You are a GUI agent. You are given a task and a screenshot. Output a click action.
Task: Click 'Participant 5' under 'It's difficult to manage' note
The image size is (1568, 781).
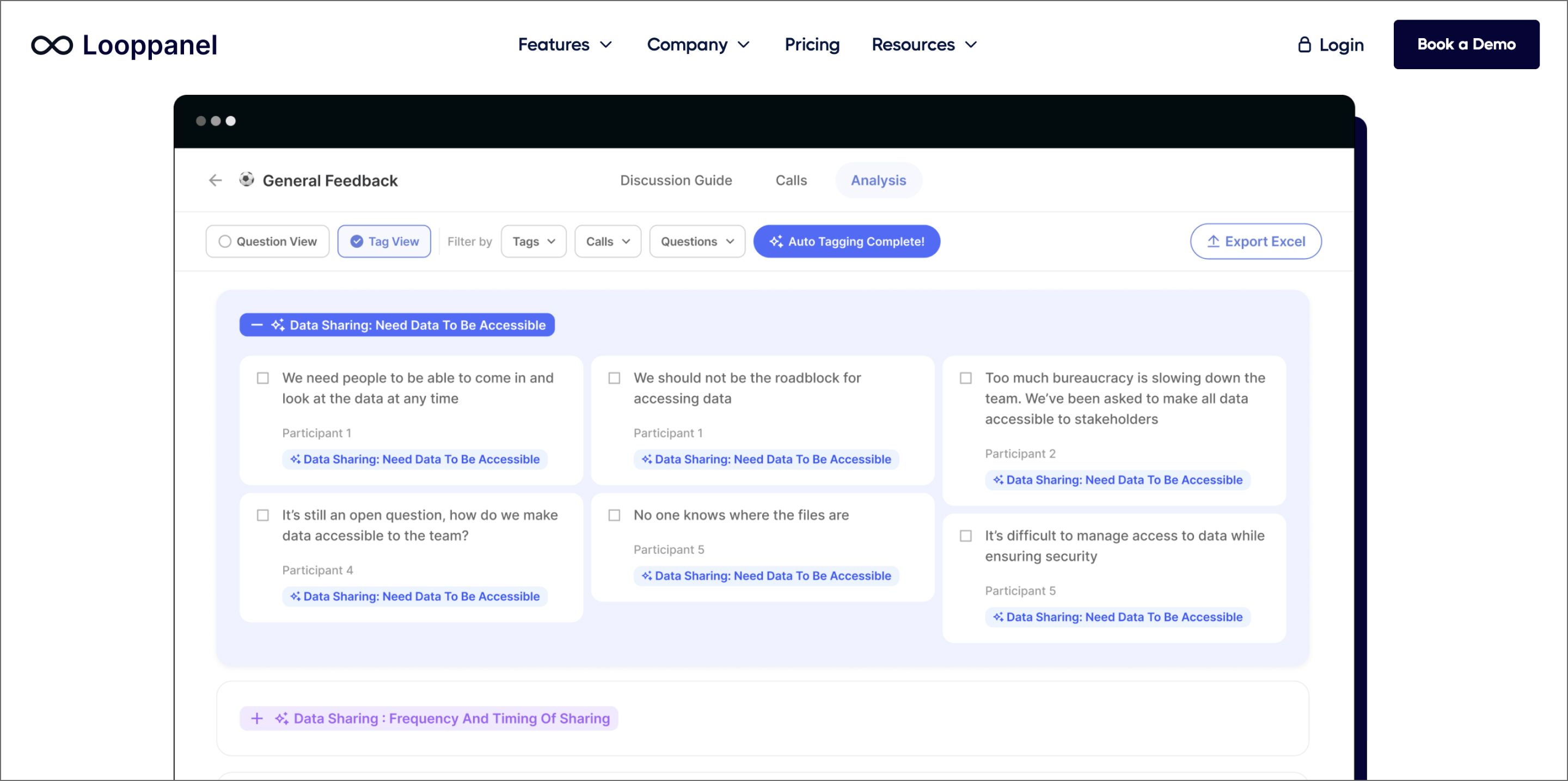1020,591
